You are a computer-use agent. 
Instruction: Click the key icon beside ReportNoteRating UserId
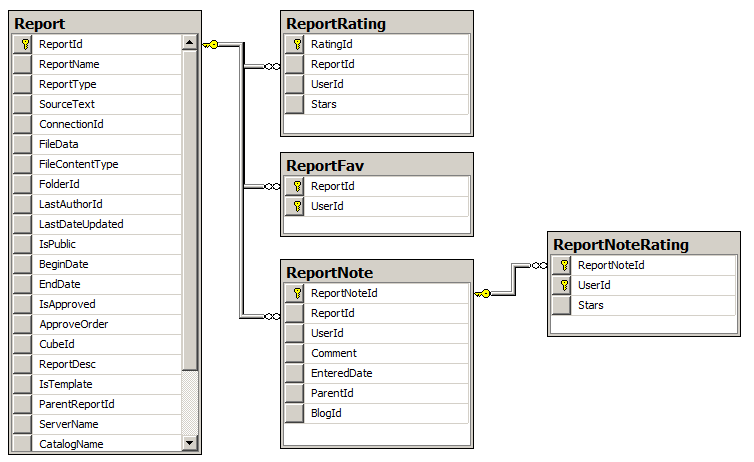pyautogui.click(x=562, y=285)
